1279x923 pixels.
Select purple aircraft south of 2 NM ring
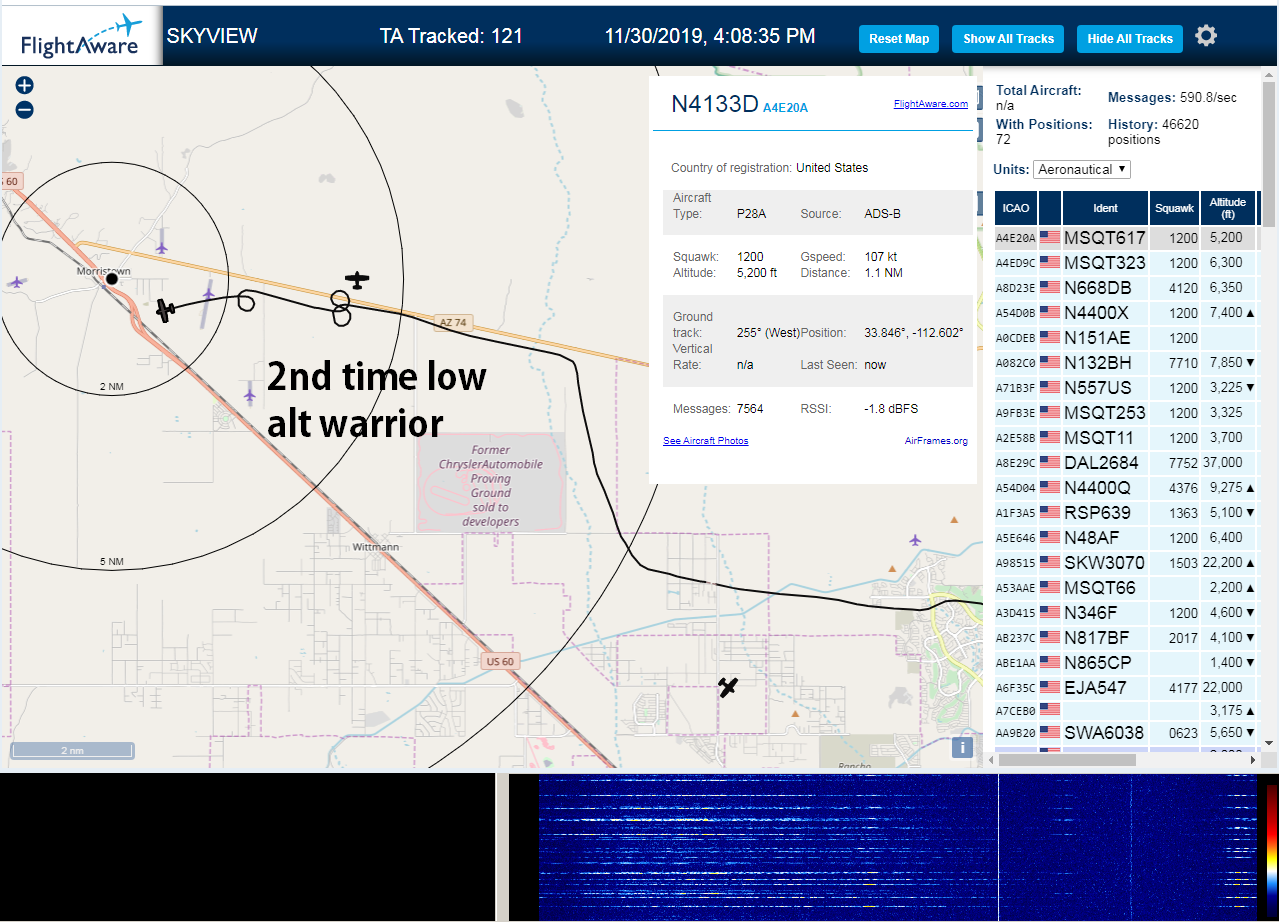250,396
